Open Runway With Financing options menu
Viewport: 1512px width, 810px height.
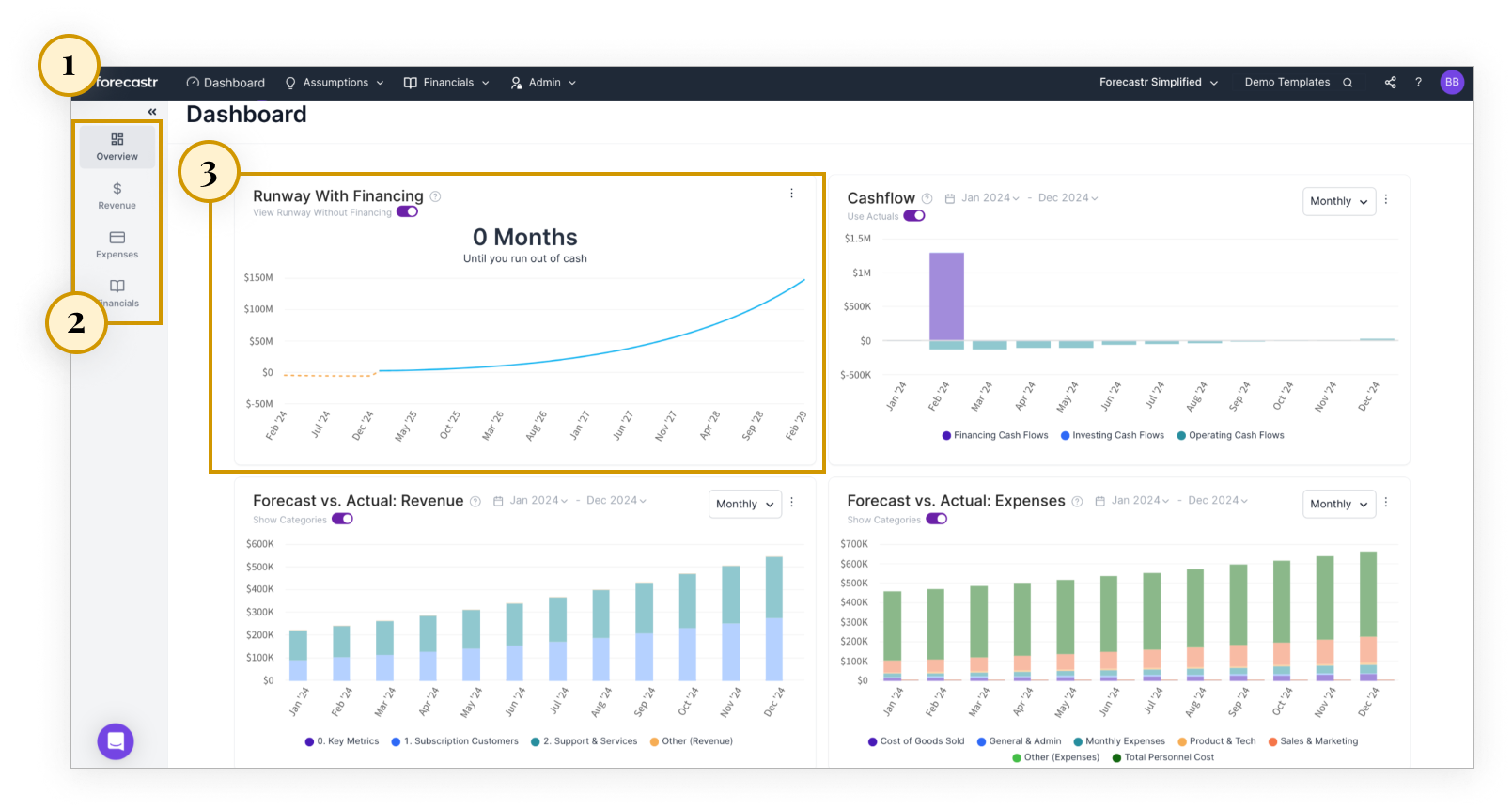click(x=791, y=194)
